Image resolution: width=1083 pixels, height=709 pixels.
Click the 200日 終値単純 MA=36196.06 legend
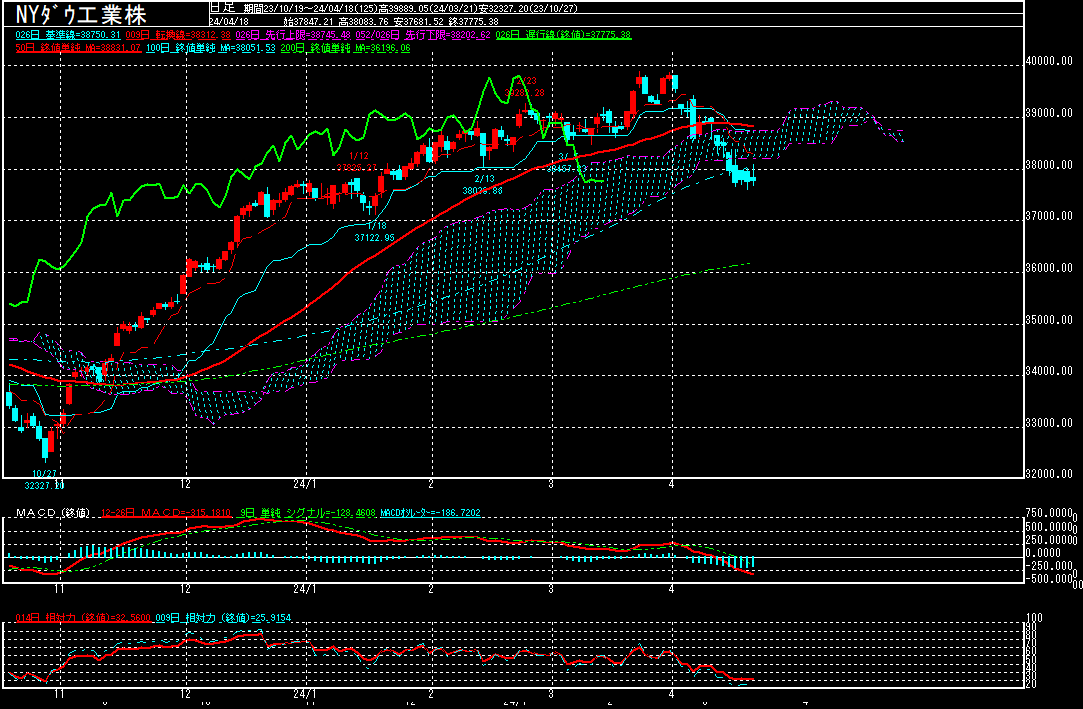click(345, 48)
